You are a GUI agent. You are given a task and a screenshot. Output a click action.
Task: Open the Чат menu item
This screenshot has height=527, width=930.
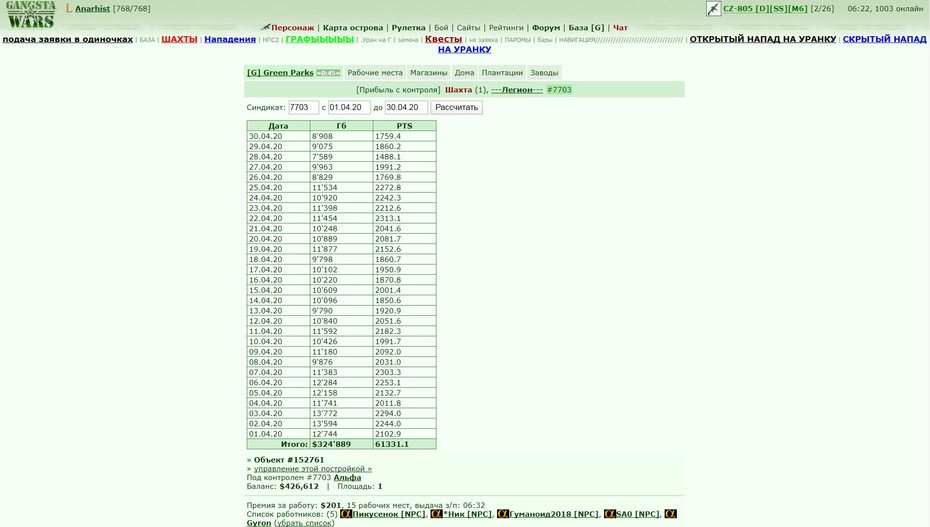[620, 28]
